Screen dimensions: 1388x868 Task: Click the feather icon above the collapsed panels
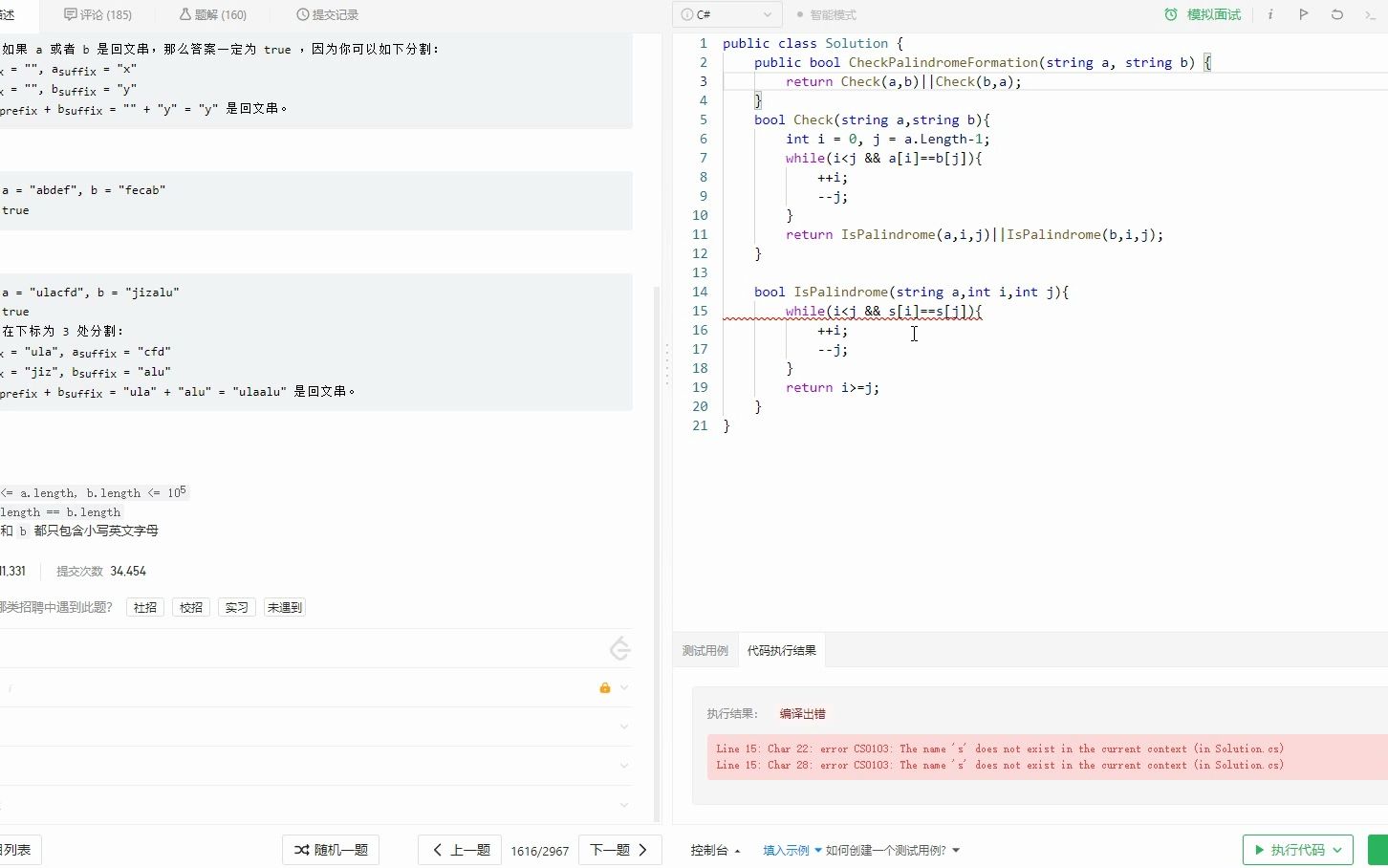click(x=619, y=648)
